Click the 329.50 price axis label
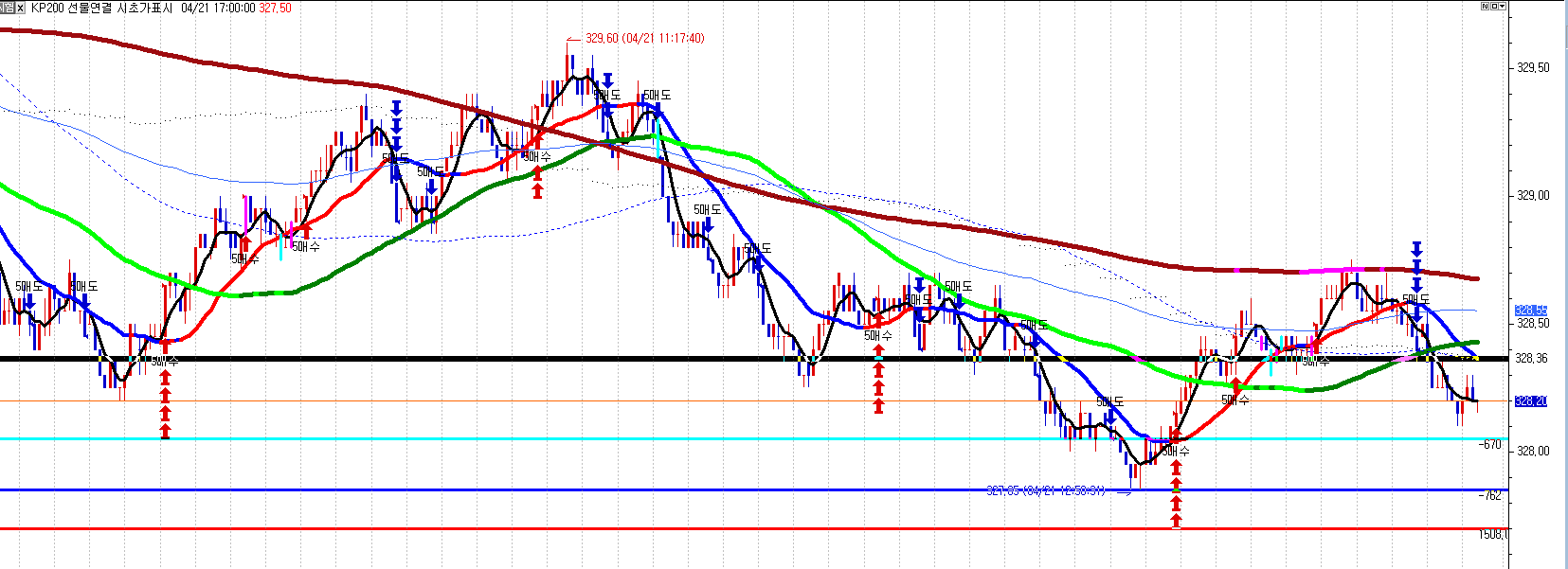Viewport: 1568px width, 569px height. click(x=1533, y=68)
